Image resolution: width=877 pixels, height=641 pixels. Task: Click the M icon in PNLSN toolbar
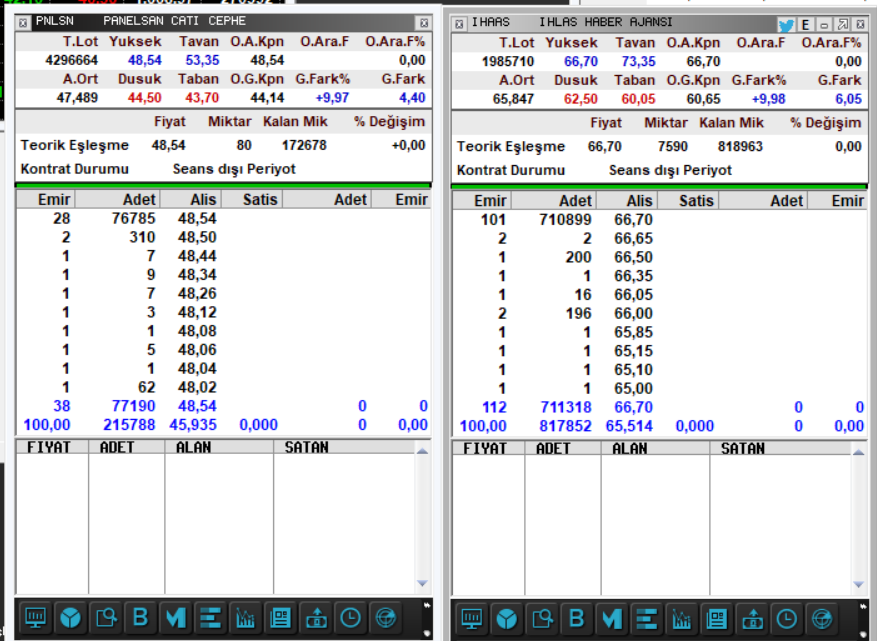pyautogui.click(x=176, y=618)
